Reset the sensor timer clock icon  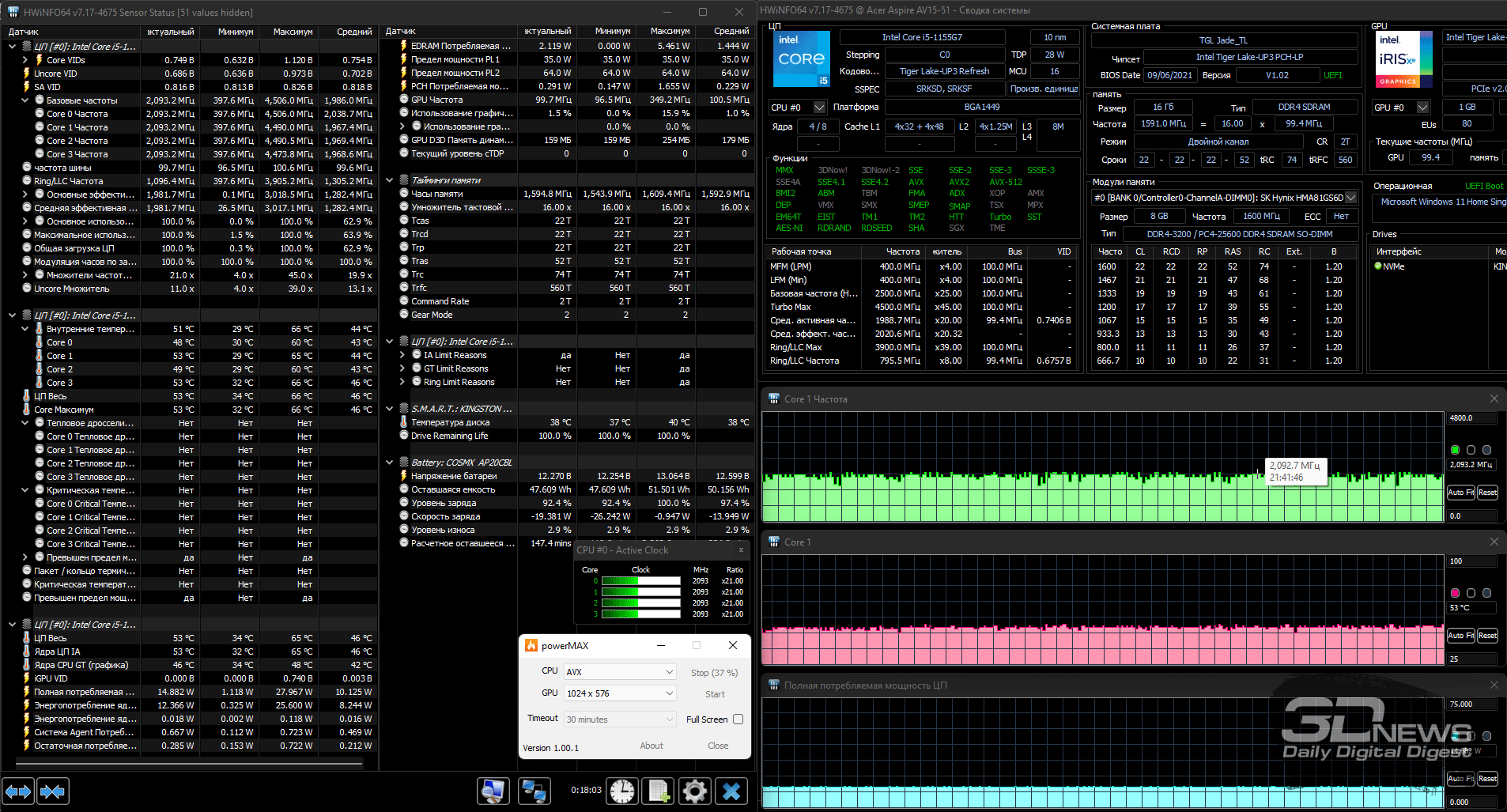[622, 791]
